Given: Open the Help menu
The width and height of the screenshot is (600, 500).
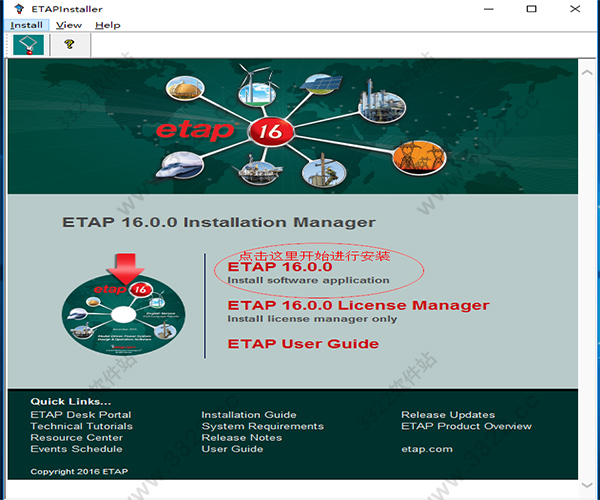Looking at the screenshot, I should pos(108,25).
